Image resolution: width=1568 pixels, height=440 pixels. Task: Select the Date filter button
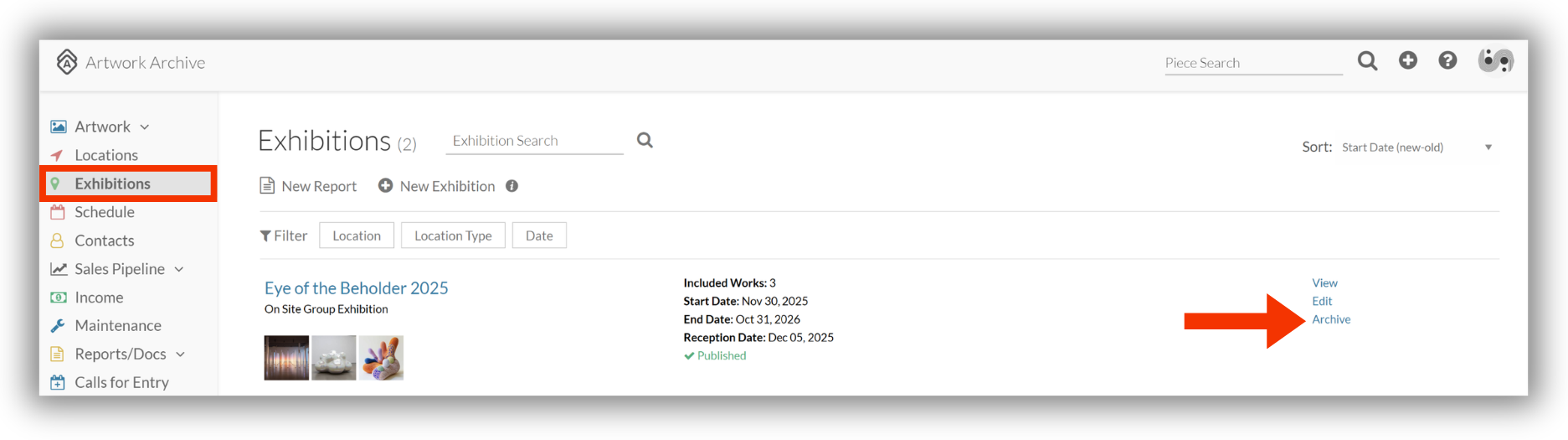(x=539, y=236)
